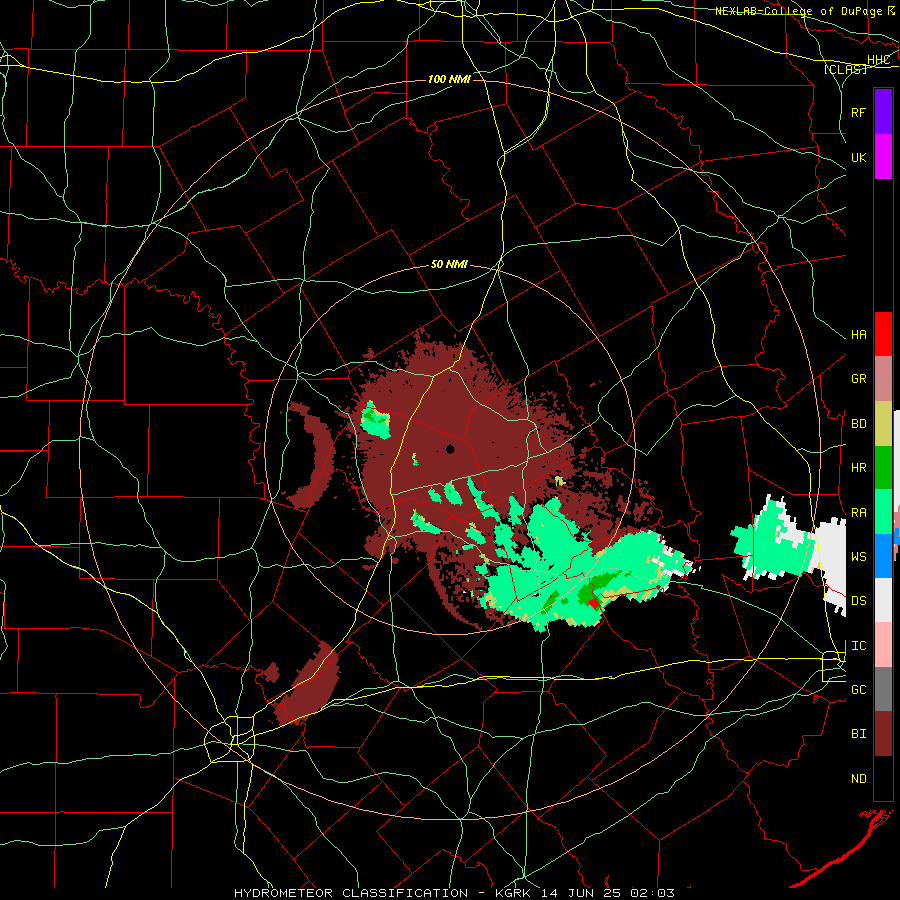The width and height of the screenshot is (900, 900).
Task: Click the 100 NMI range ring label
Action: point(449,79)
